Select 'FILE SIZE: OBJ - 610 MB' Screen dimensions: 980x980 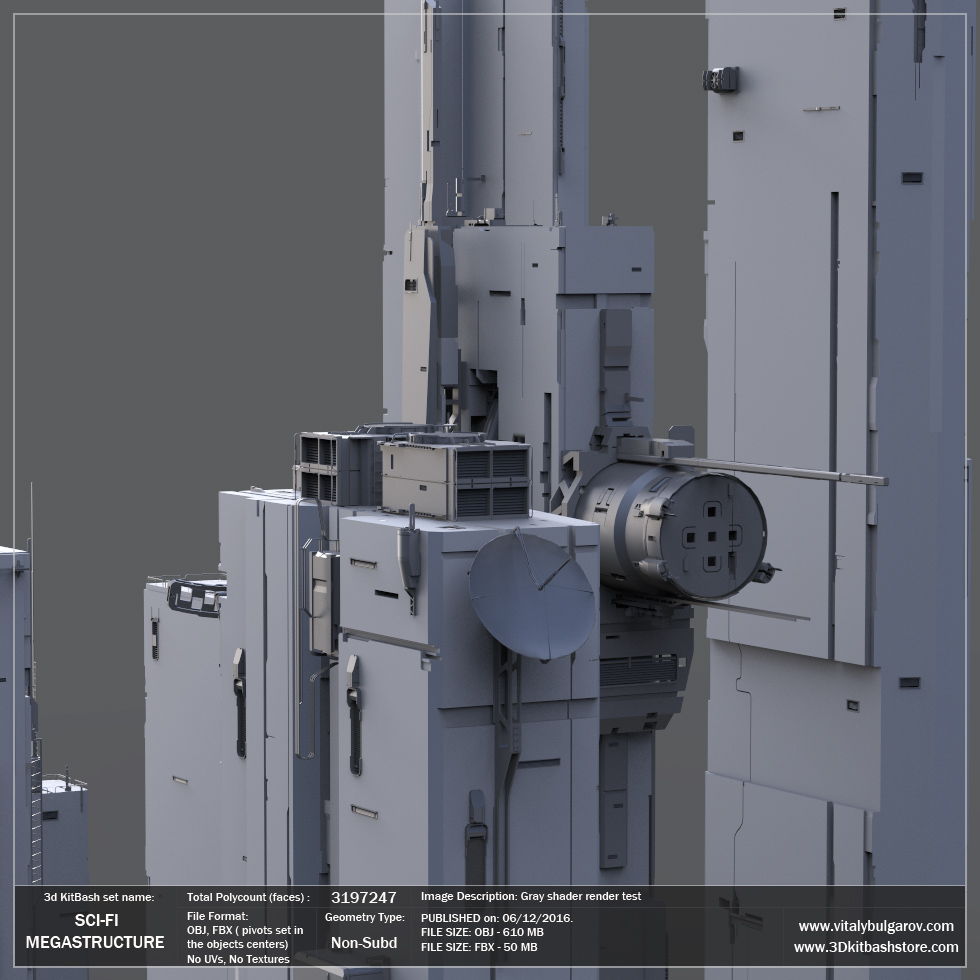(482, 932)
